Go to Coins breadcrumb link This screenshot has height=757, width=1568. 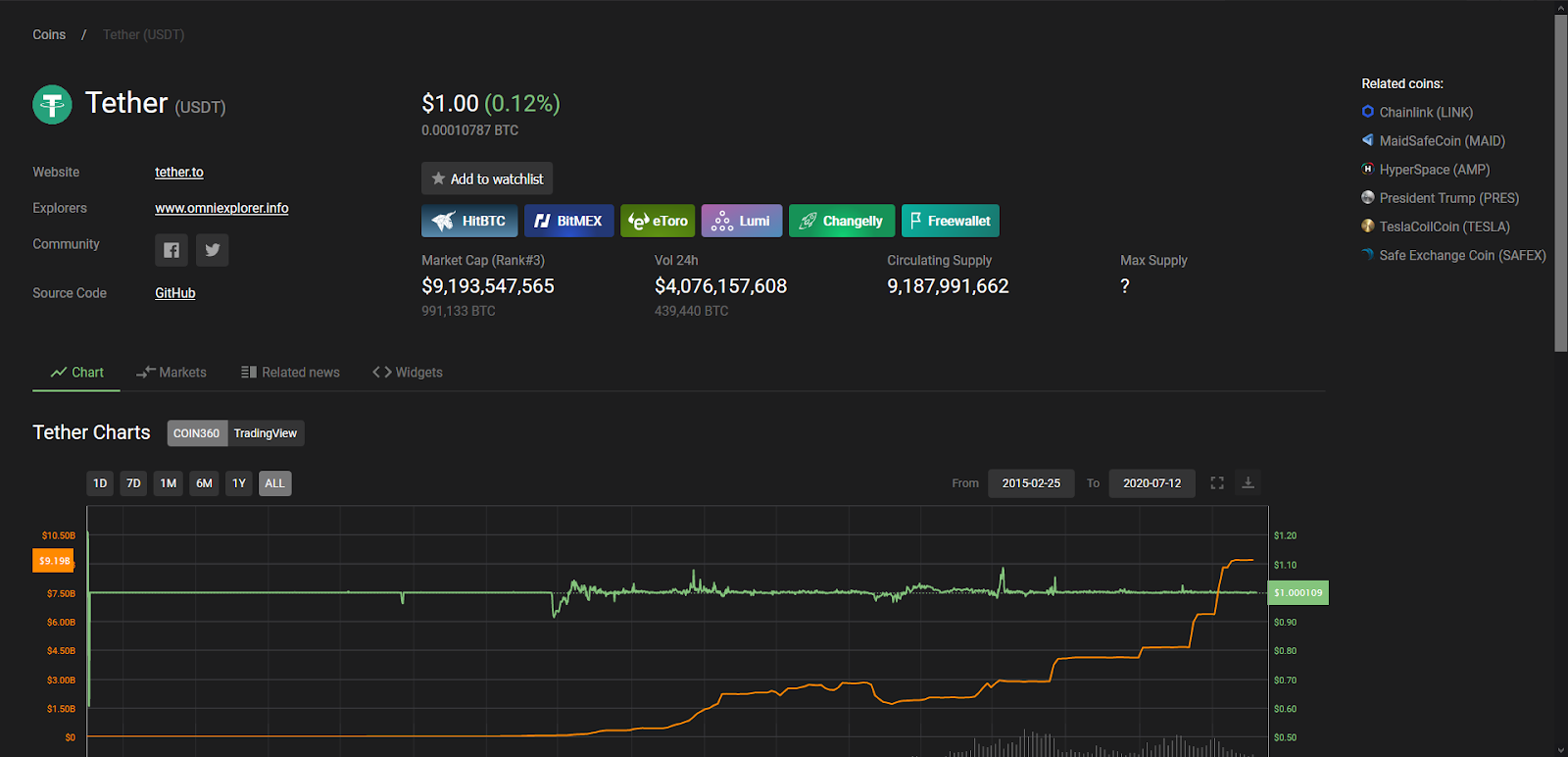49,34
